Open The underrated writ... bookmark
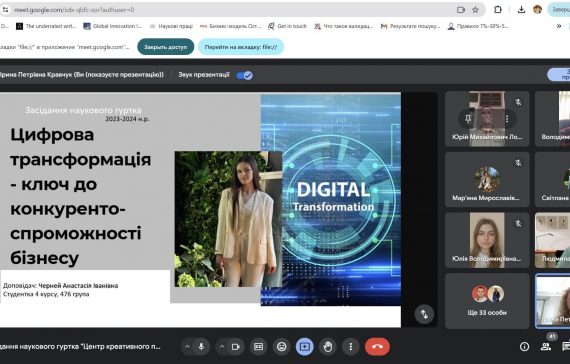The image size is (570, 364). coord(46,26)
